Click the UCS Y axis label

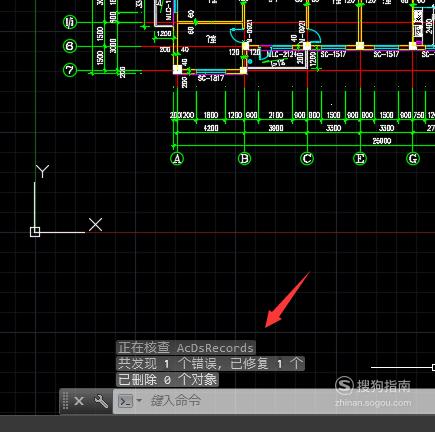[x=42, y=171]
